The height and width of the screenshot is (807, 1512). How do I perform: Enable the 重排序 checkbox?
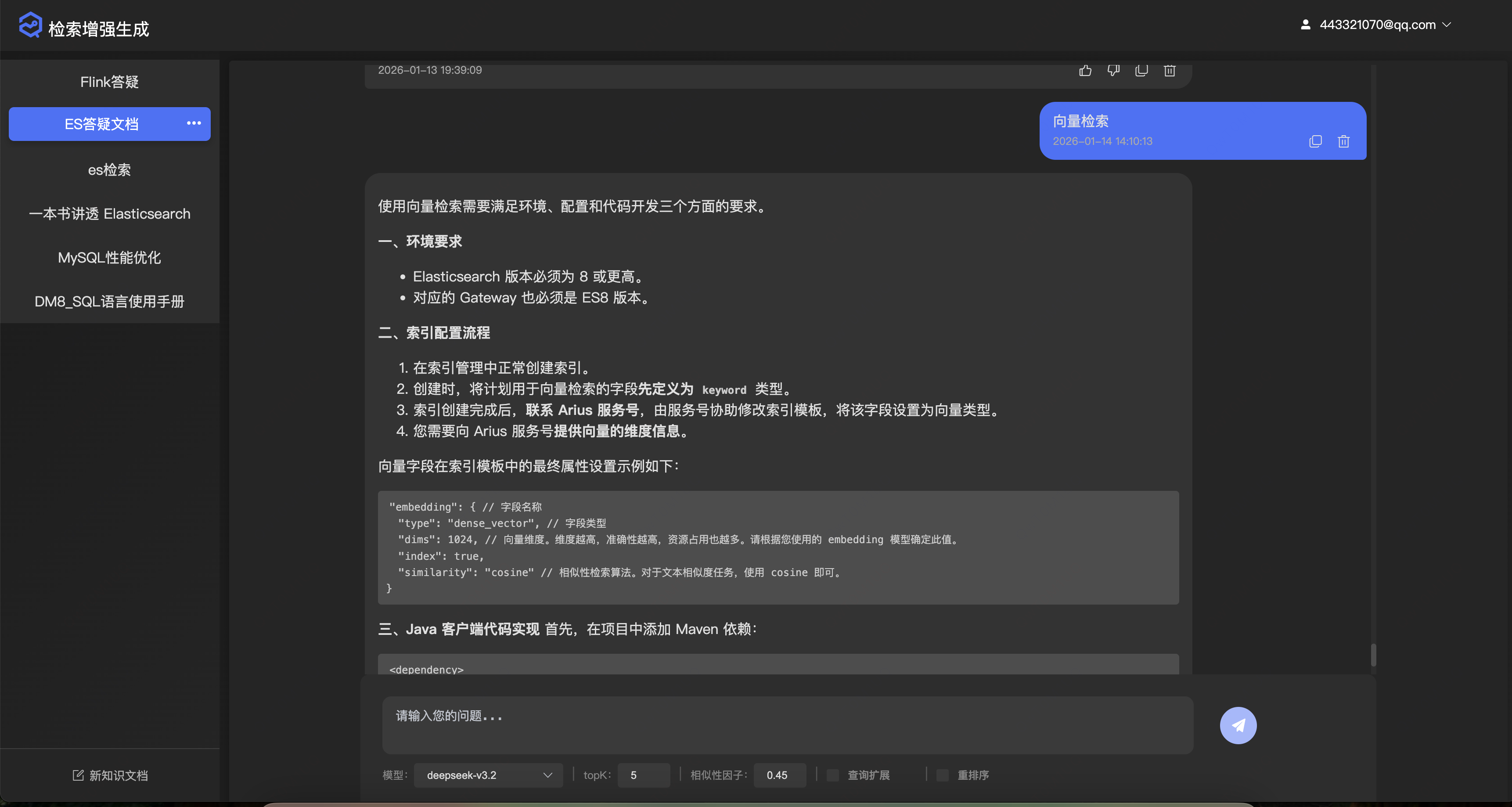942,775
